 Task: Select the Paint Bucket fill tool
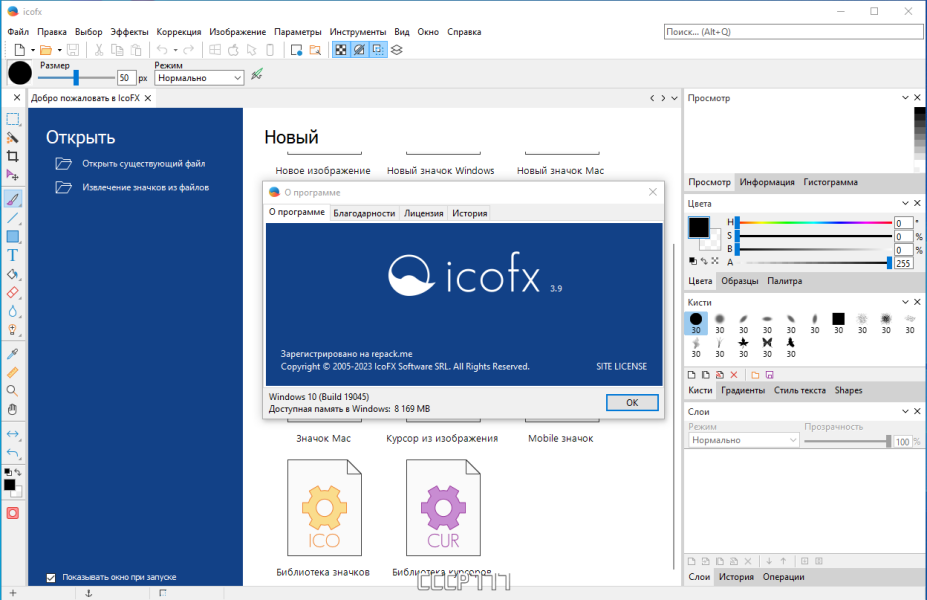12,274
